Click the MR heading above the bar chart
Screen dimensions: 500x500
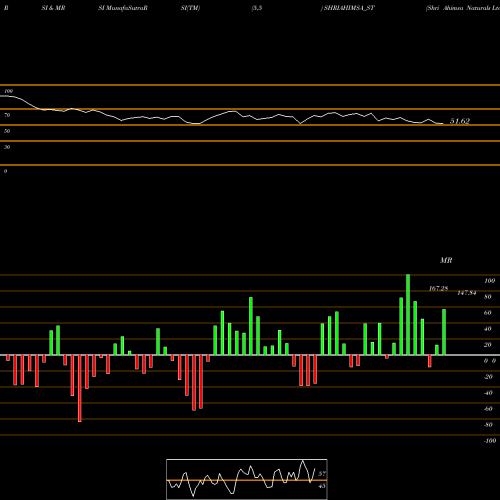(446, 260)
